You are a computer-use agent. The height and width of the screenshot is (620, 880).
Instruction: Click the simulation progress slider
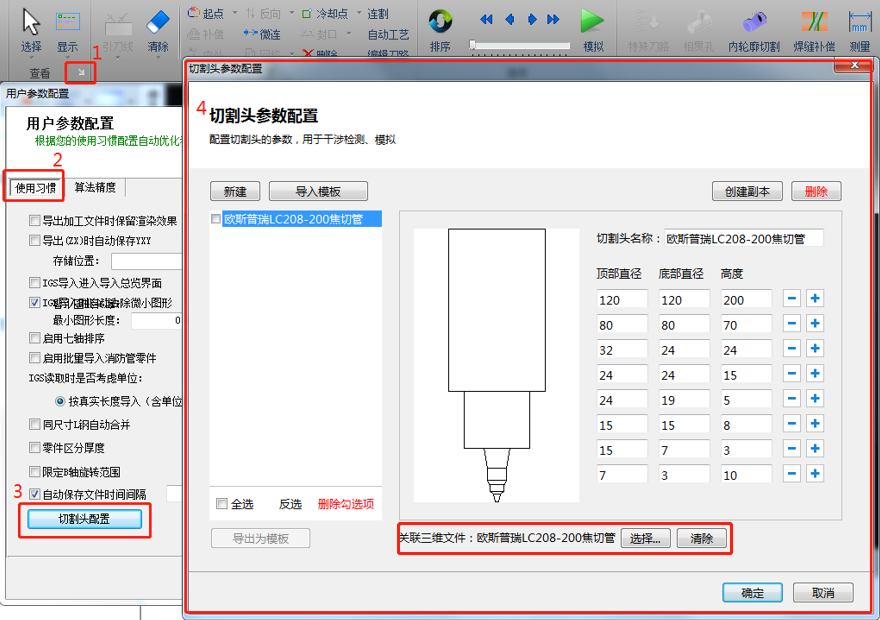pyautogui.click(x=520, y=45)
